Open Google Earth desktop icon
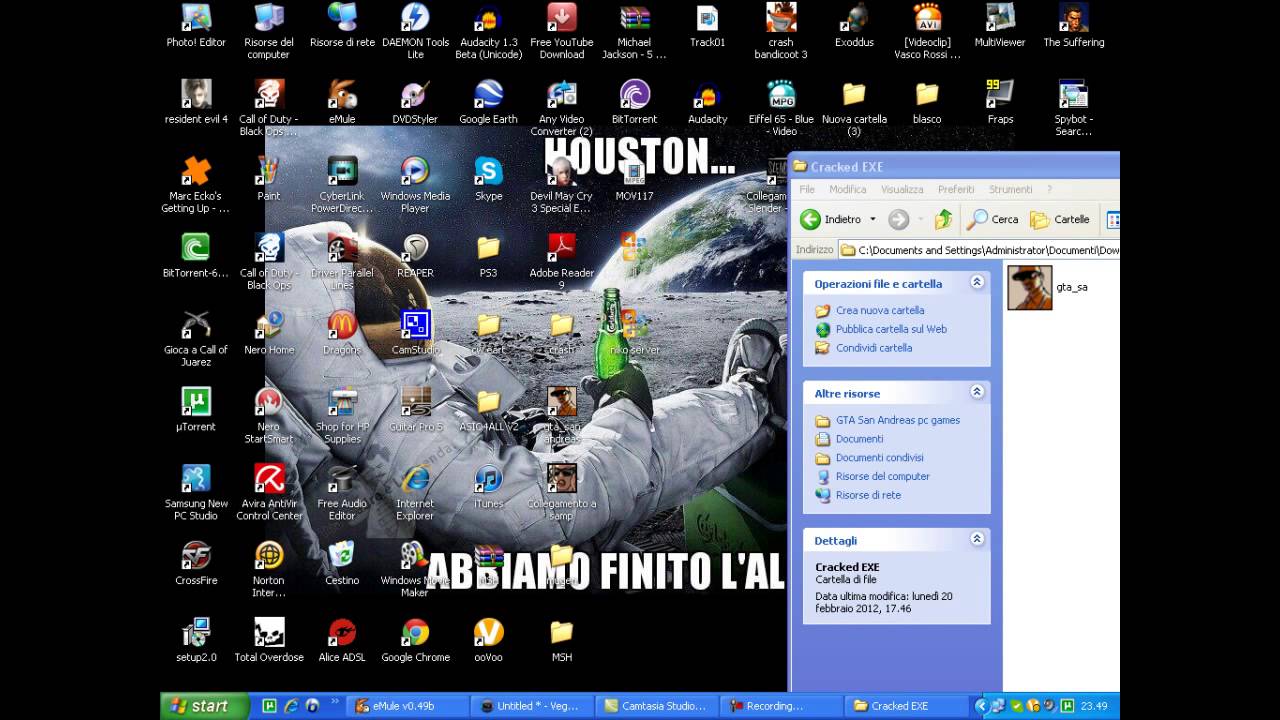This screenshot has height=720, width=1280. tap(488, 94)
